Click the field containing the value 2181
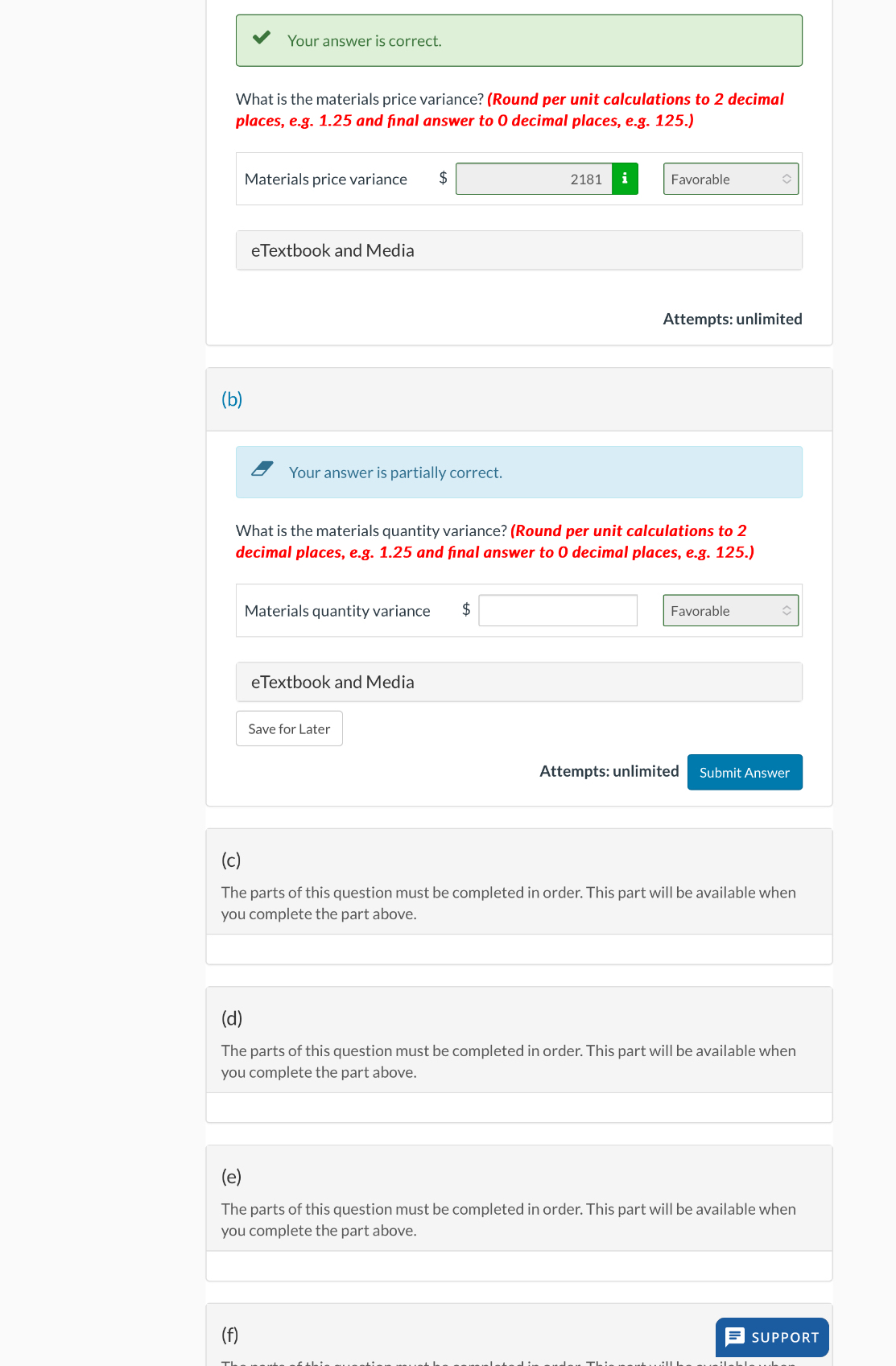Image resolution: width=896 pixels, height=1366 pixels. point(531,179)
